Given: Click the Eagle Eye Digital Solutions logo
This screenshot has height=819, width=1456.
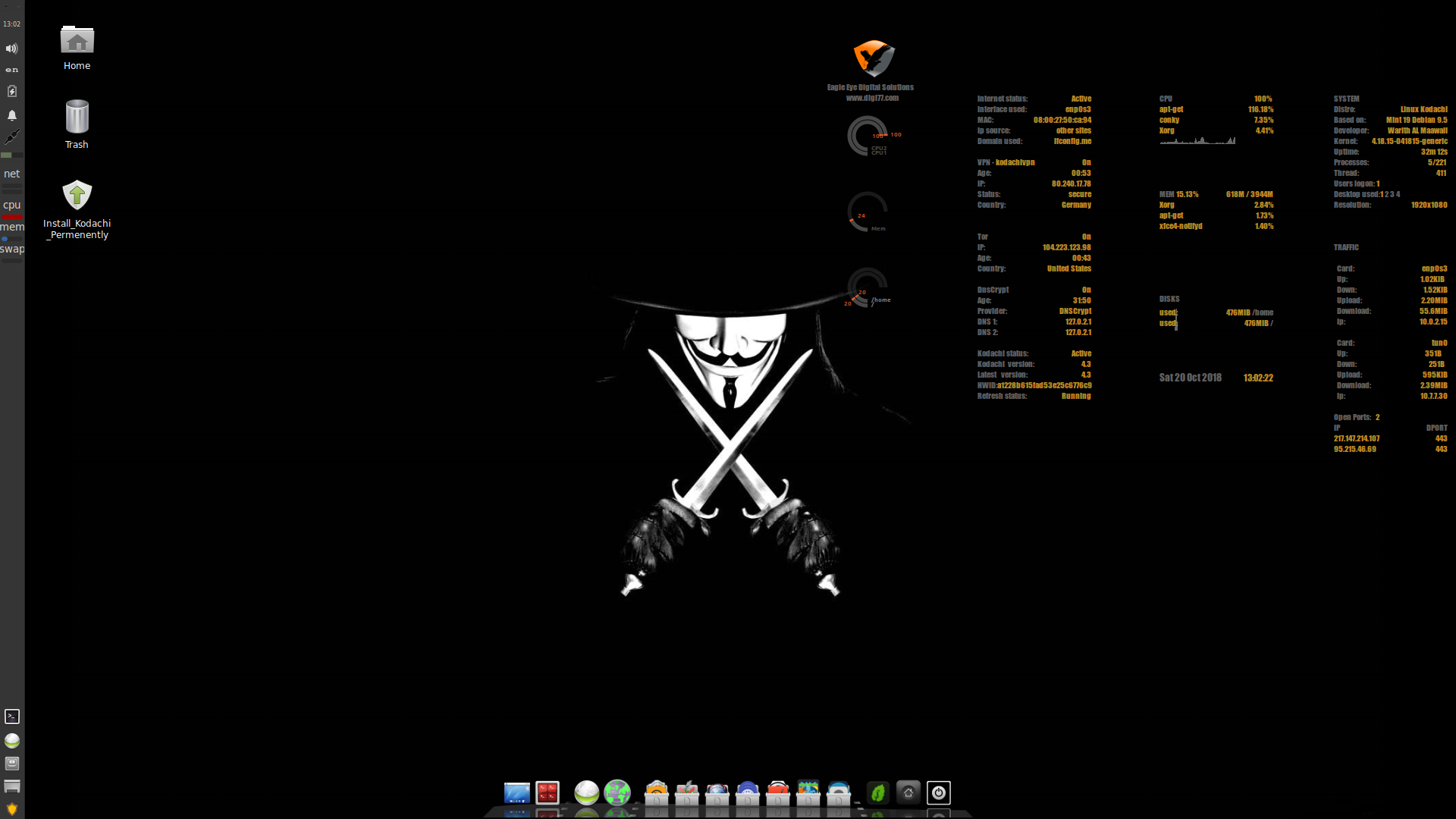Looking at the screenshot, I should 873,59.
